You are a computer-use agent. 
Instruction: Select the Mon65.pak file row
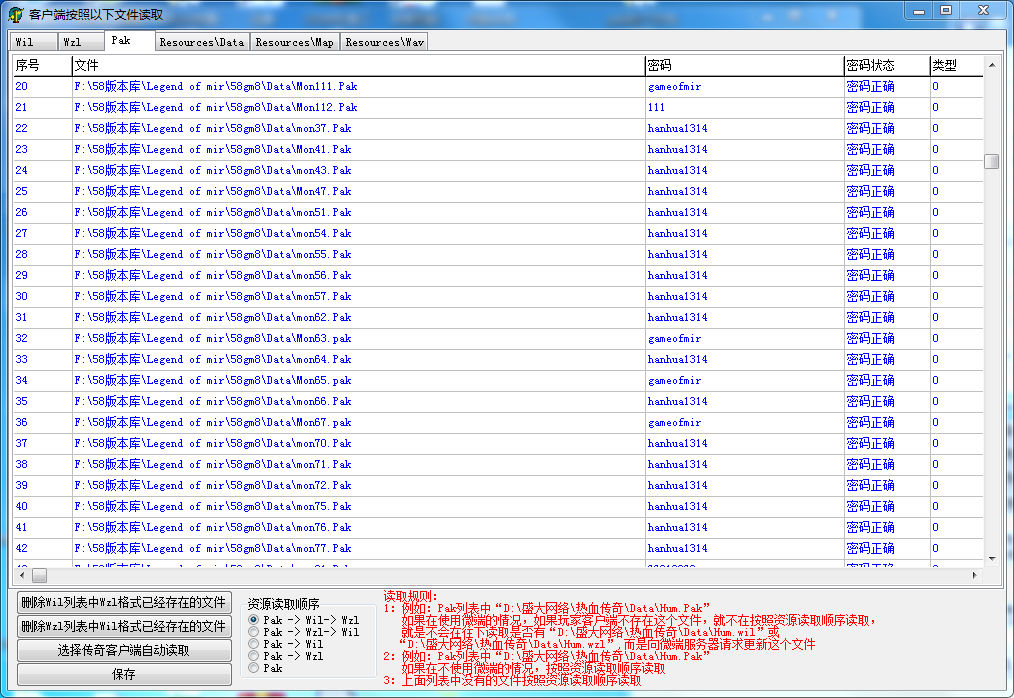point(498,380)
